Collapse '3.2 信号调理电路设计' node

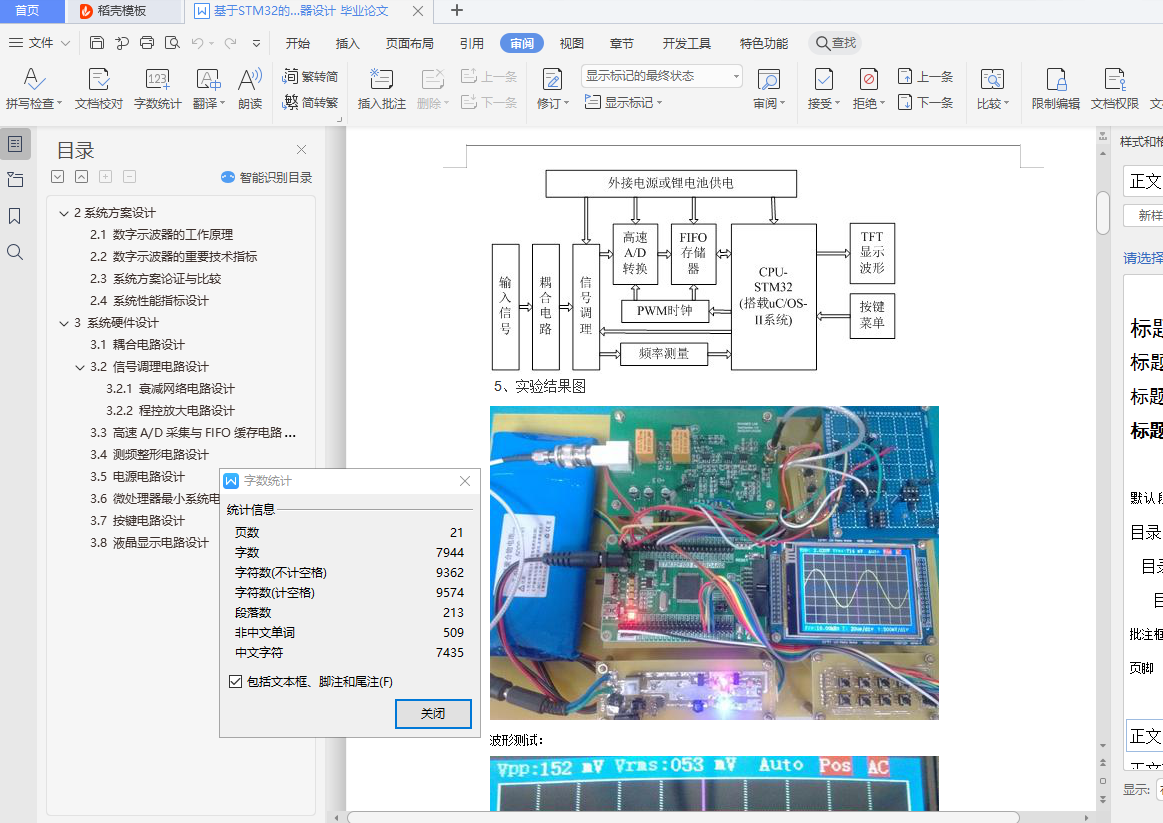coord(80,367)
